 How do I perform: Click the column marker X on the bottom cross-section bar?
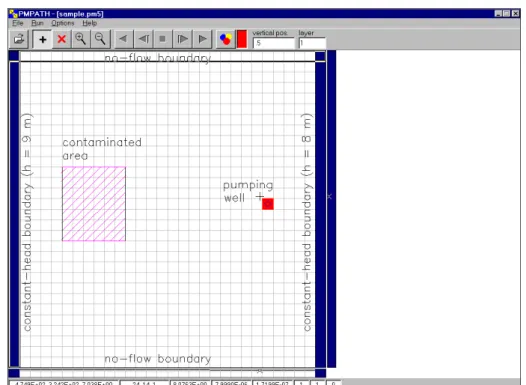tap(260, 371)
